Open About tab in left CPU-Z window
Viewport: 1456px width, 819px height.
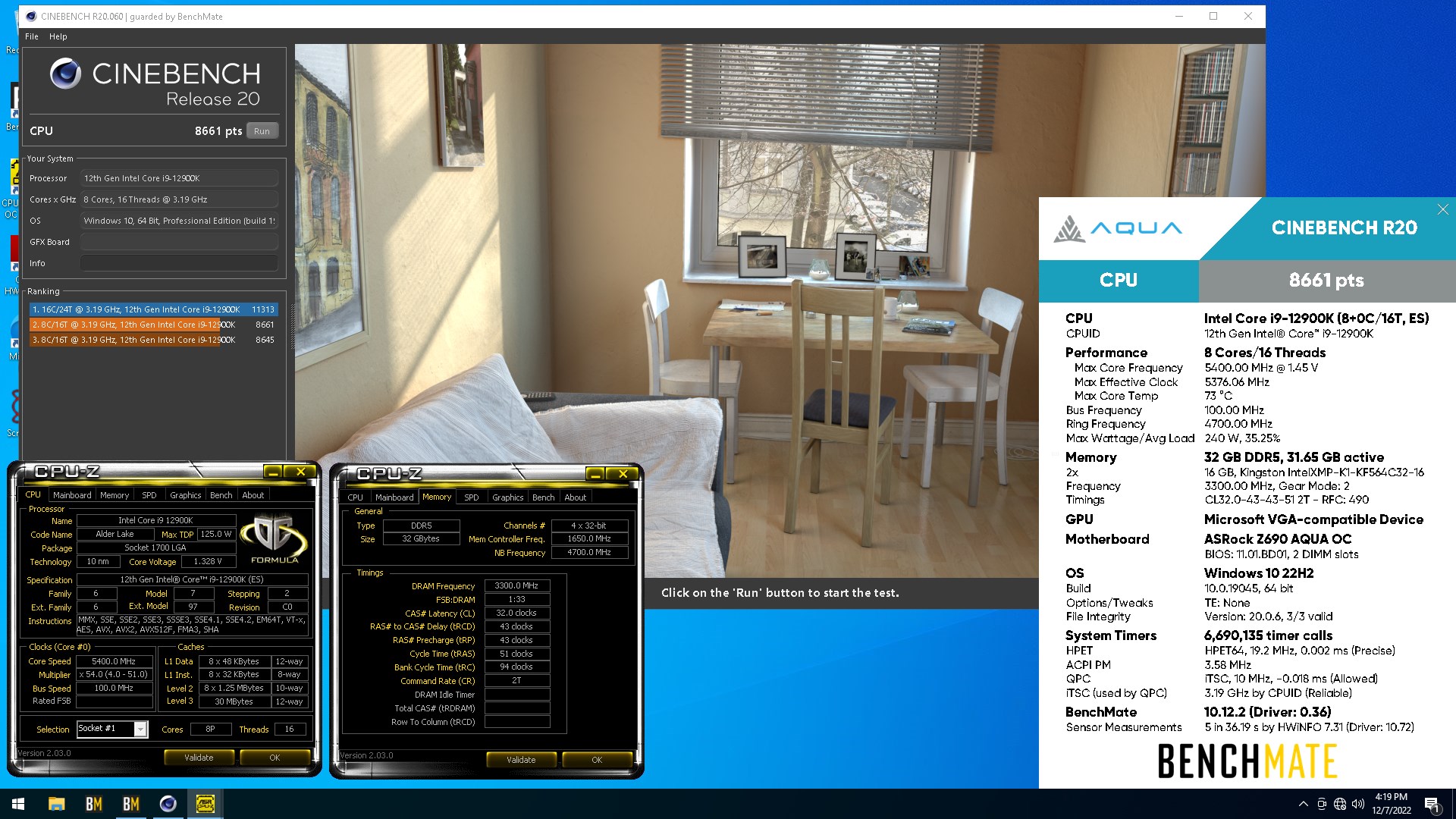[253, 495]
